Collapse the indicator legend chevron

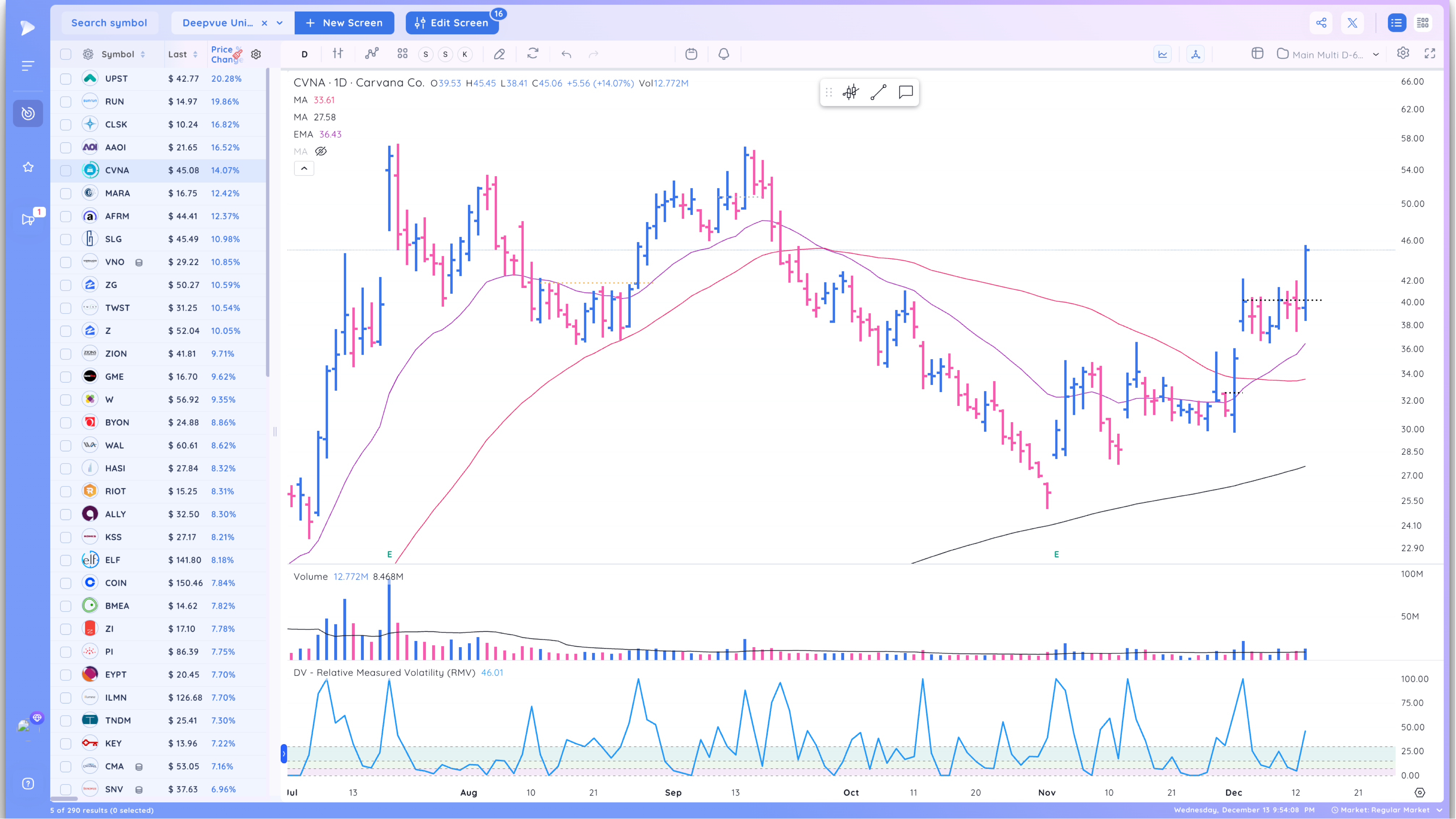click(303, 169)
